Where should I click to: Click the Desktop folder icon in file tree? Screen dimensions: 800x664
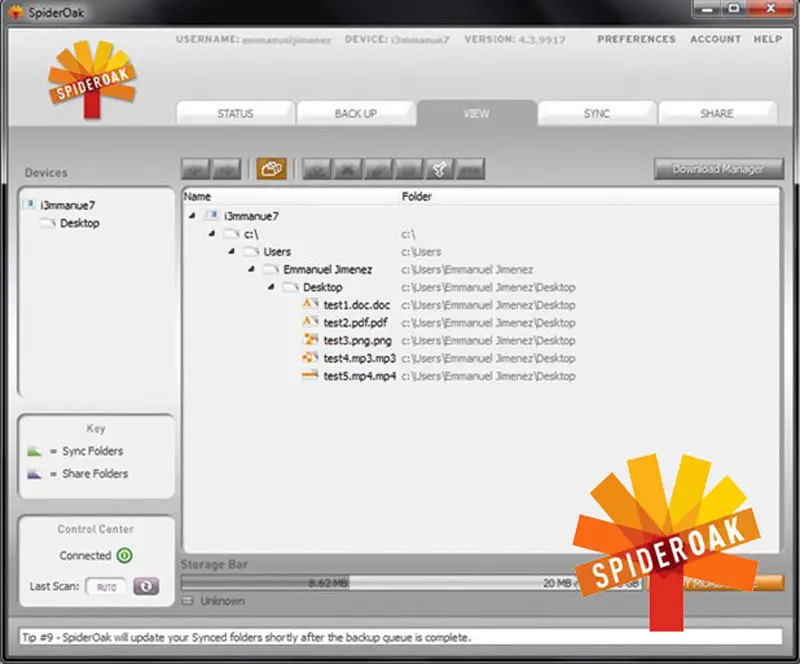pos(291,287)
